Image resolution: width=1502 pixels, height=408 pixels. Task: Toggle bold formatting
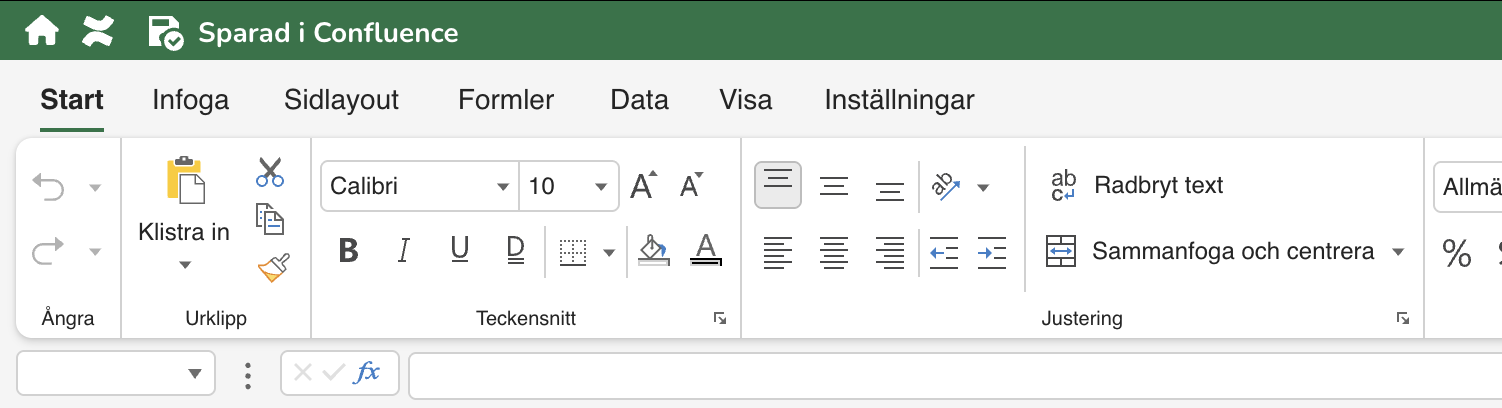[x=348, y=251]
